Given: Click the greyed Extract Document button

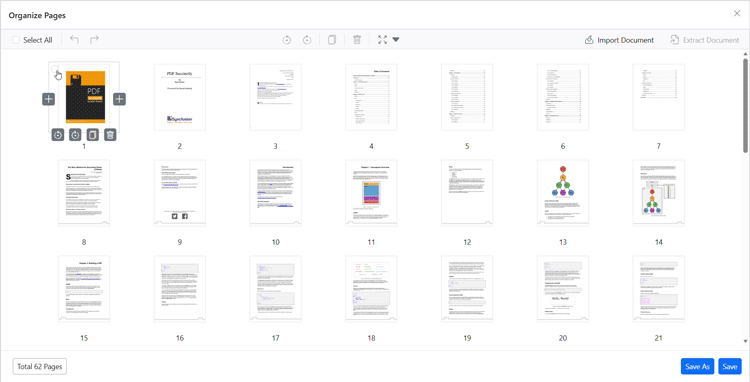Looking at the screenshot, I should pos(705,40).
